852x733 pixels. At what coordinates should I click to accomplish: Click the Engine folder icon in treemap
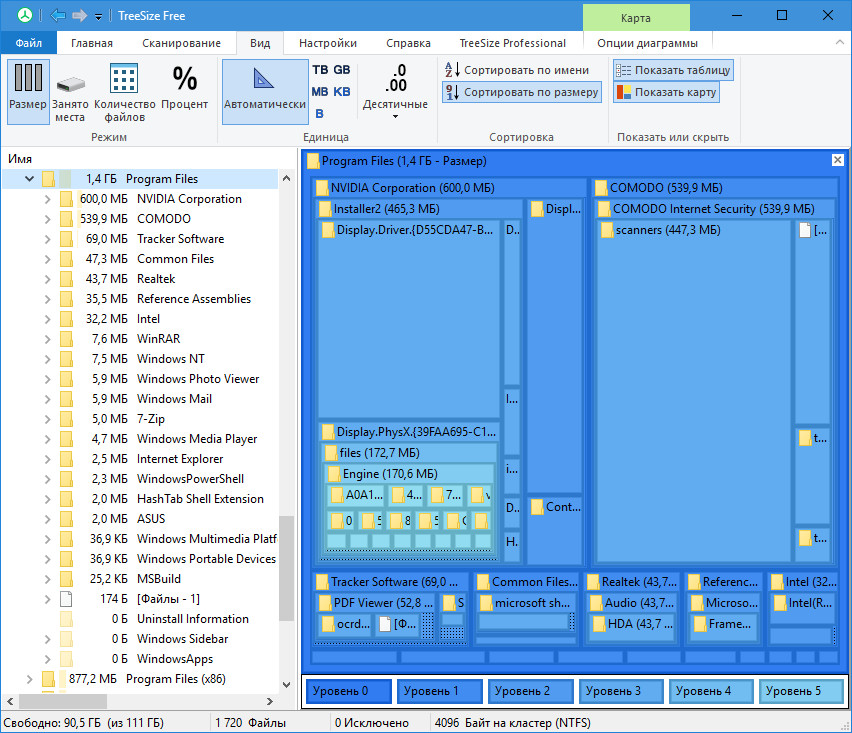click(x=334, y=474)
